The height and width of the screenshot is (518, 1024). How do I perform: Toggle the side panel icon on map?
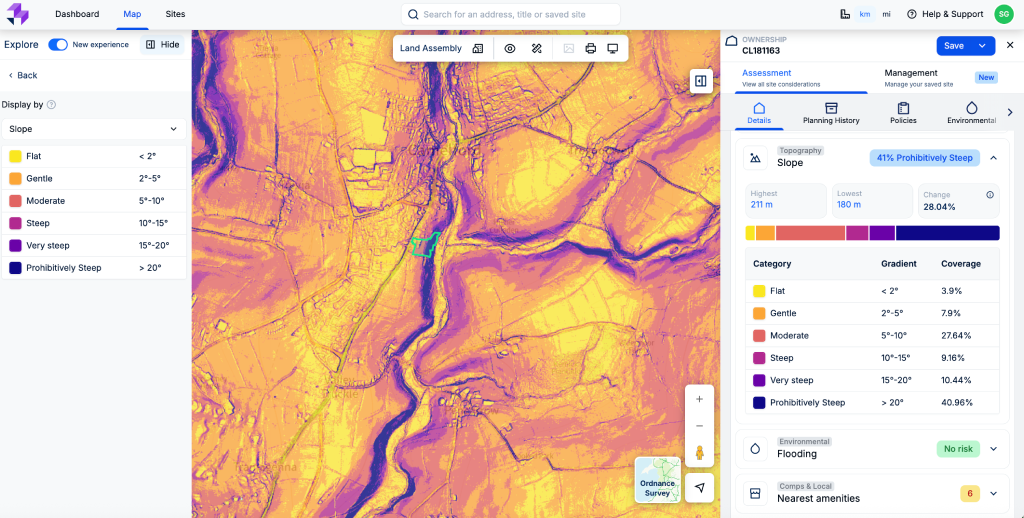pos(701,81)
